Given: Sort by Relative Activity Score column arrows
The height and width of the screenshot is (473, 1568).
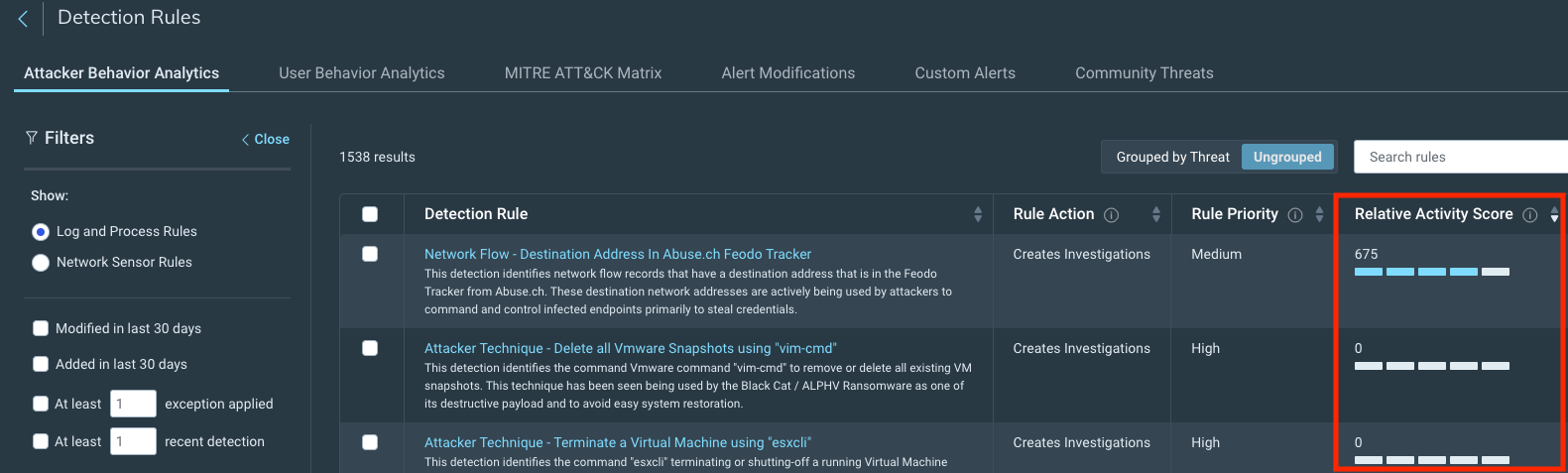Looking at the screenshot, I should tap(1554, 214).
